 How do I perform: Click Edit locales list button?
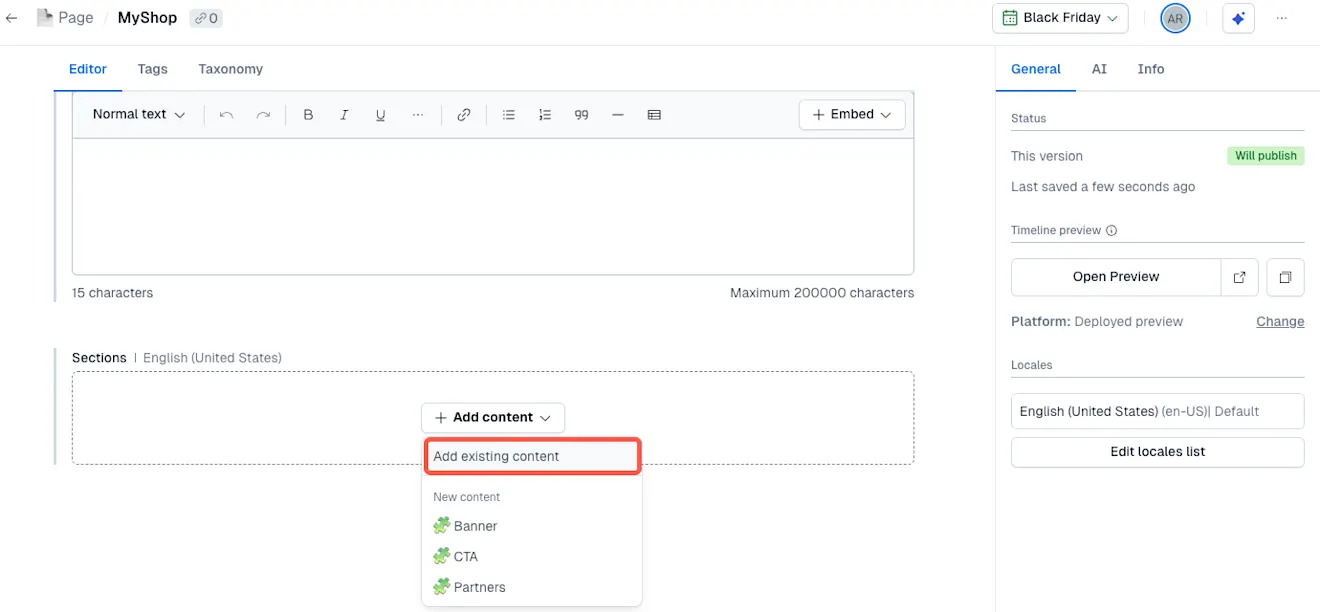[1158, 452]
